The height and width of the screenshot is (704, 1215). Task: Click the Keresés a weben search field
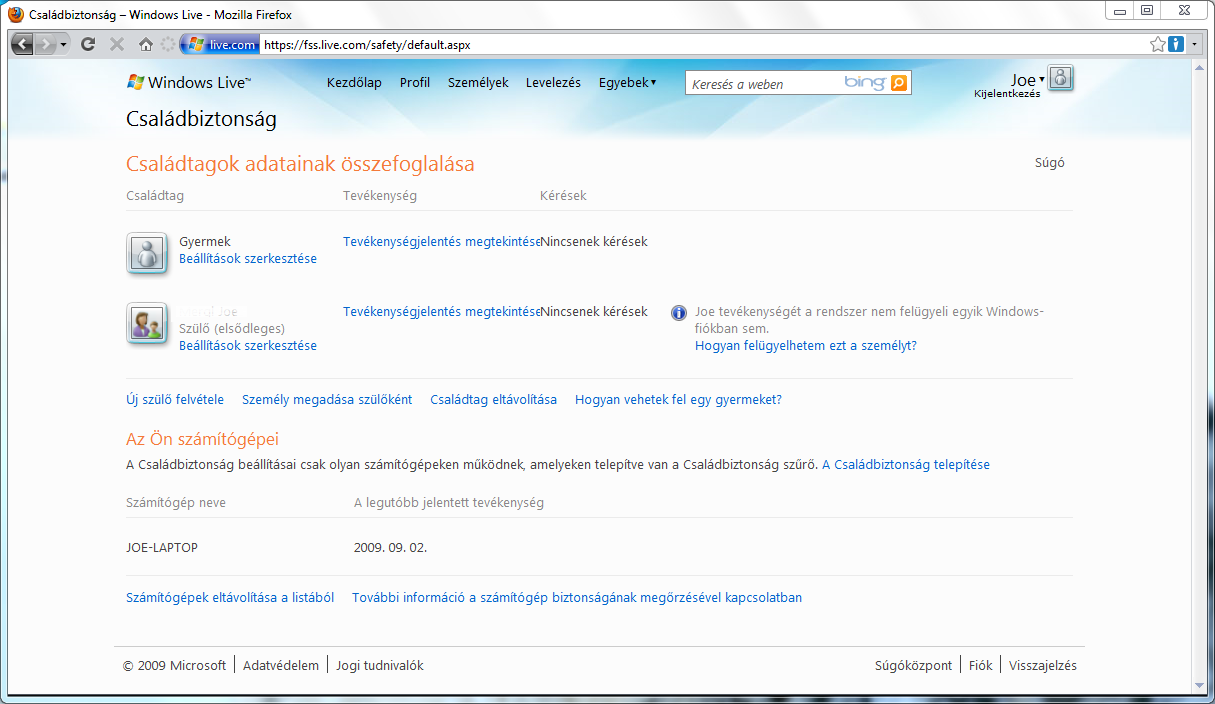click(763, 84)
